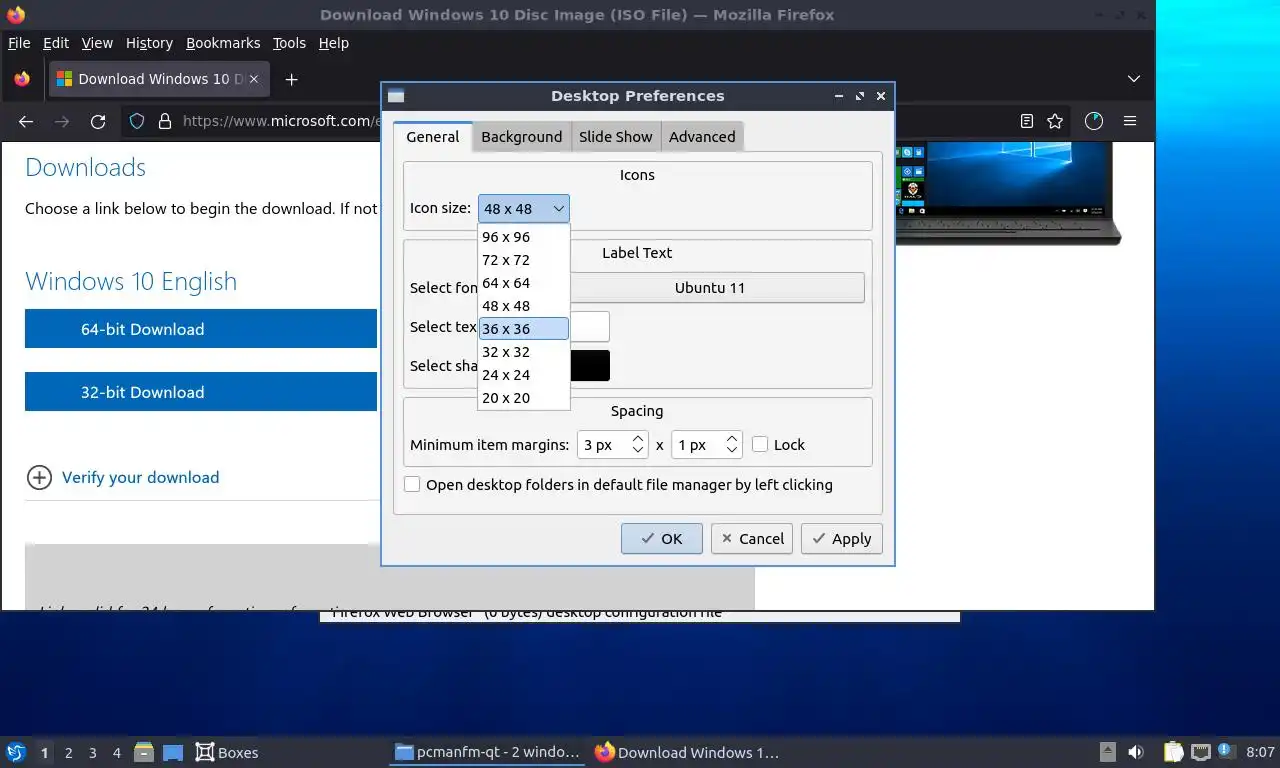
Task: Reload the page in Firefox
Action: [x=98, y=121]
